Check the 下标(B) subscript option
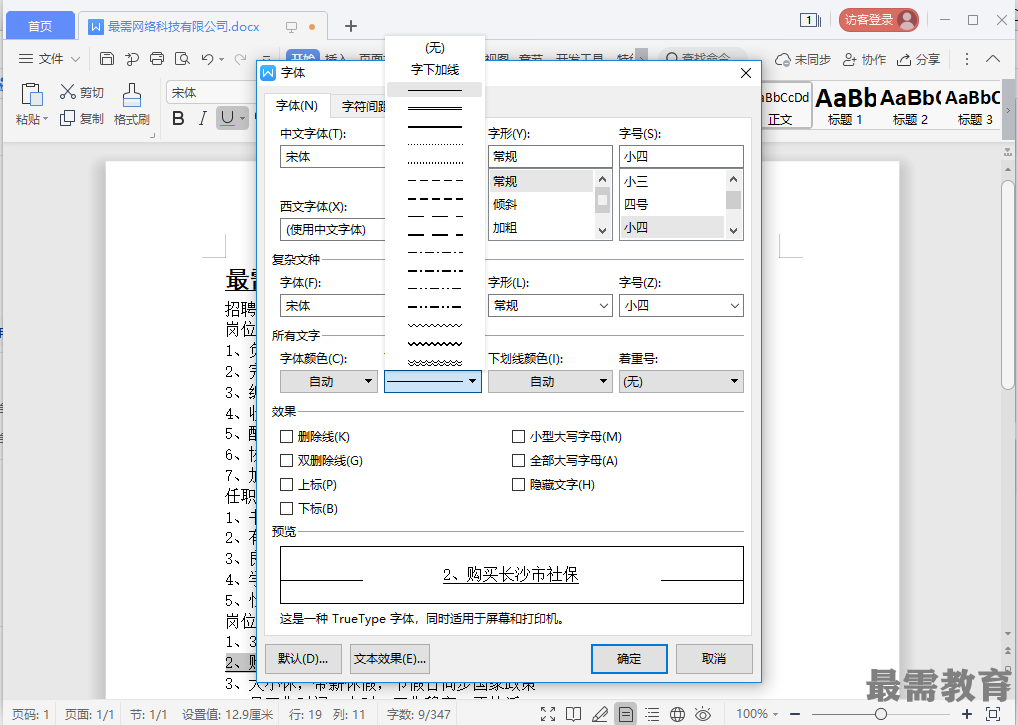This screenshot has height=725, width=1018. (286, 508)
